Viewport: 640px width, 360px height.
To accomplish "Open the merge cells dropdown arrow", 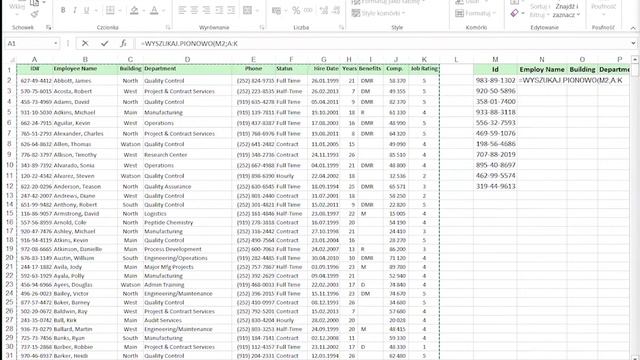I will click(257, 10).
